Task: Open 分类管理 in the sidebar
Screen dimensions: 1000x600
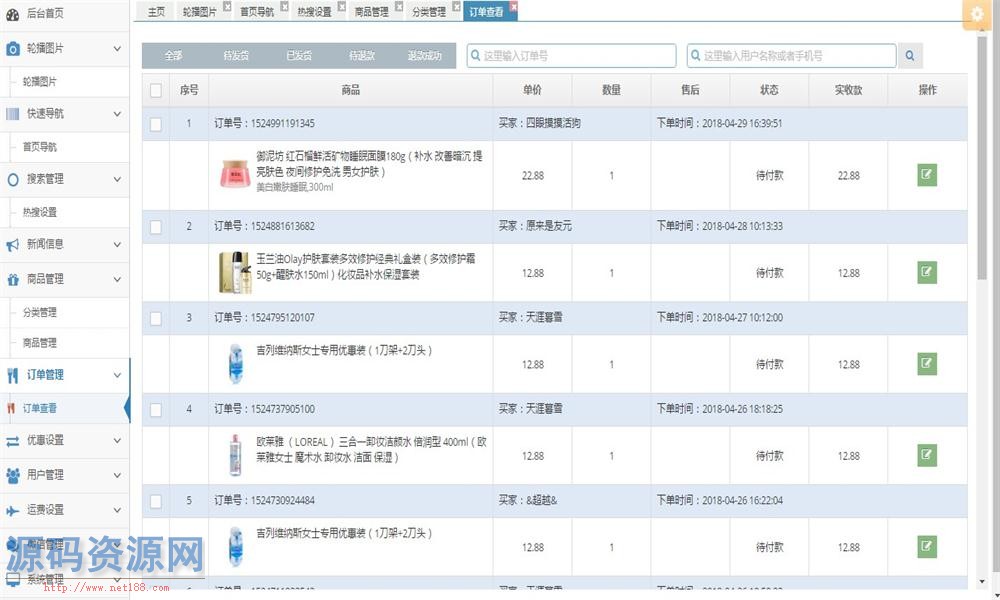Action: pyautogui.click(x=40, y=312)
